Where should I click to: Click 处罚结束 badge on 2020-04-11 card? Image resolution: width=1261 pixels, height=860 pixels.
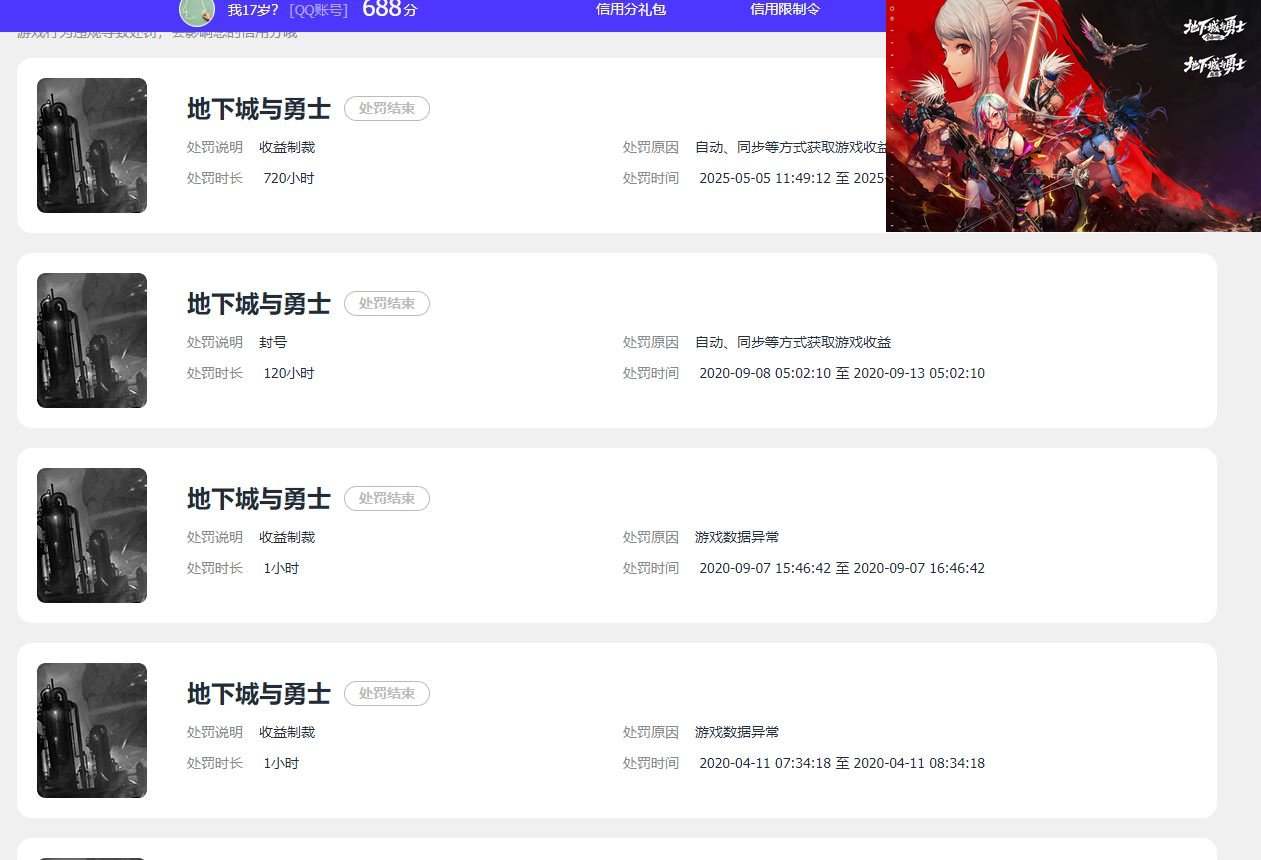pos(387,694)
